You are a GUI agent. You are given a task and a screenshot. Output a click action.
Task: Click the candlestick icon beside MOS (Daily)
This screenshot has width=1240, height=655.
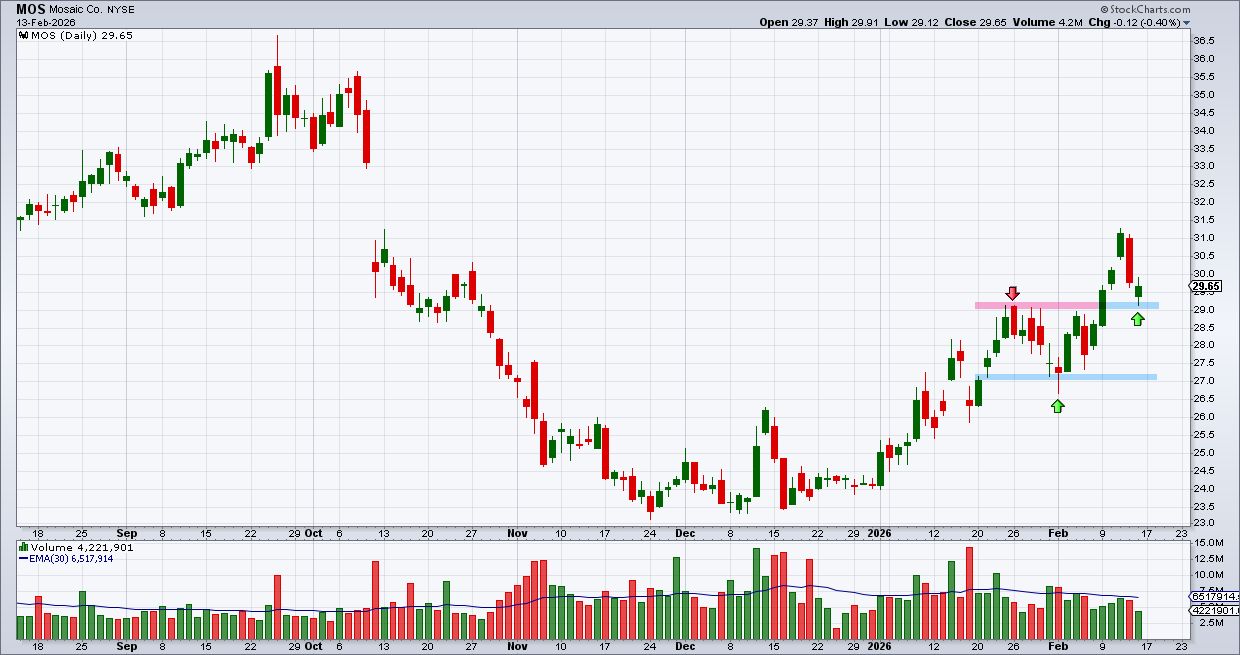pos(24,36)
